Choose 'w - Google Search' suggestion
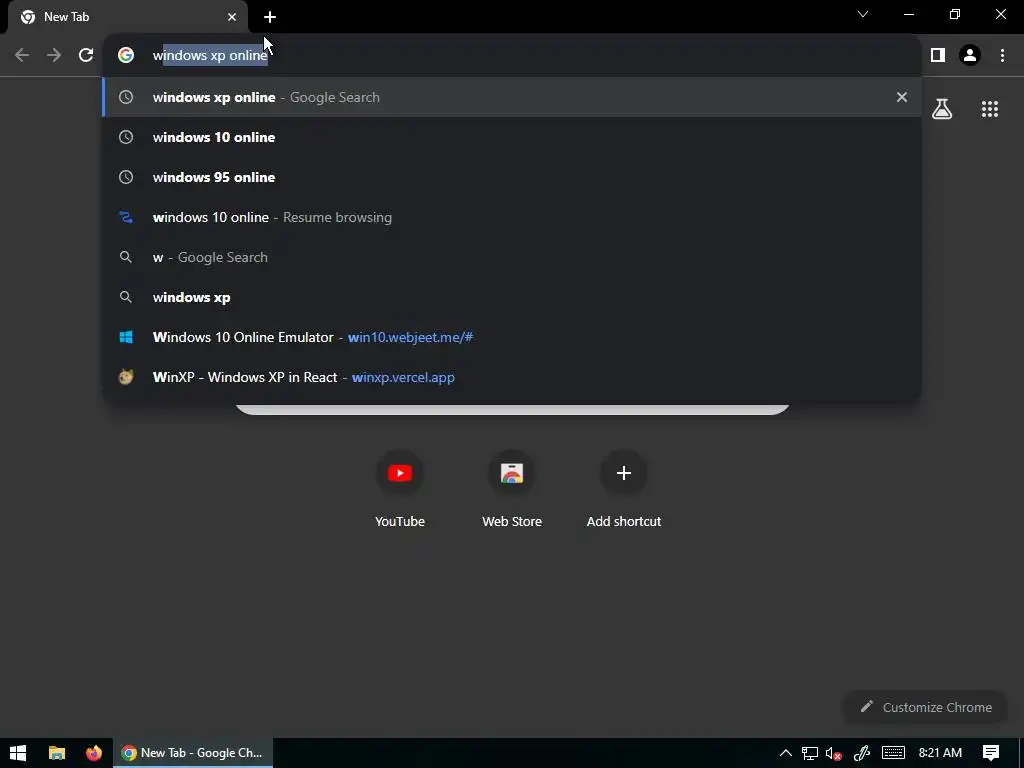The width and height of the screenshot is (1024, 768). click(x=512, y=257)
